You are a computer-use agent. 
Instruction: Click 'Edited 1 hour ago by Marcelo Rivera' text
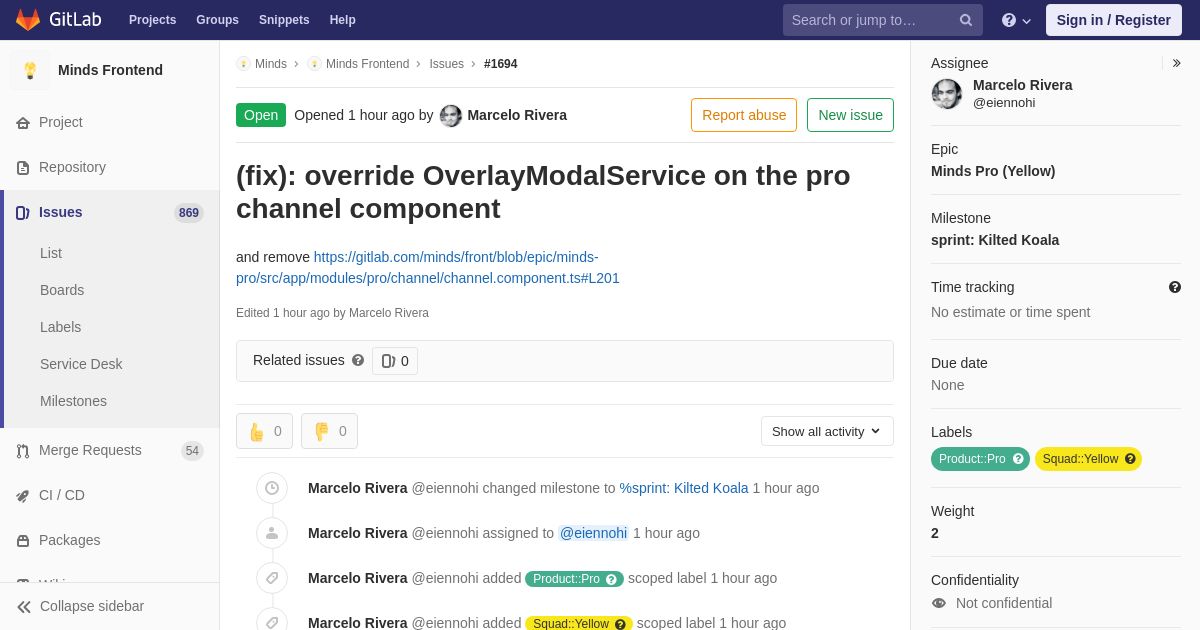[x=332, y=313]
